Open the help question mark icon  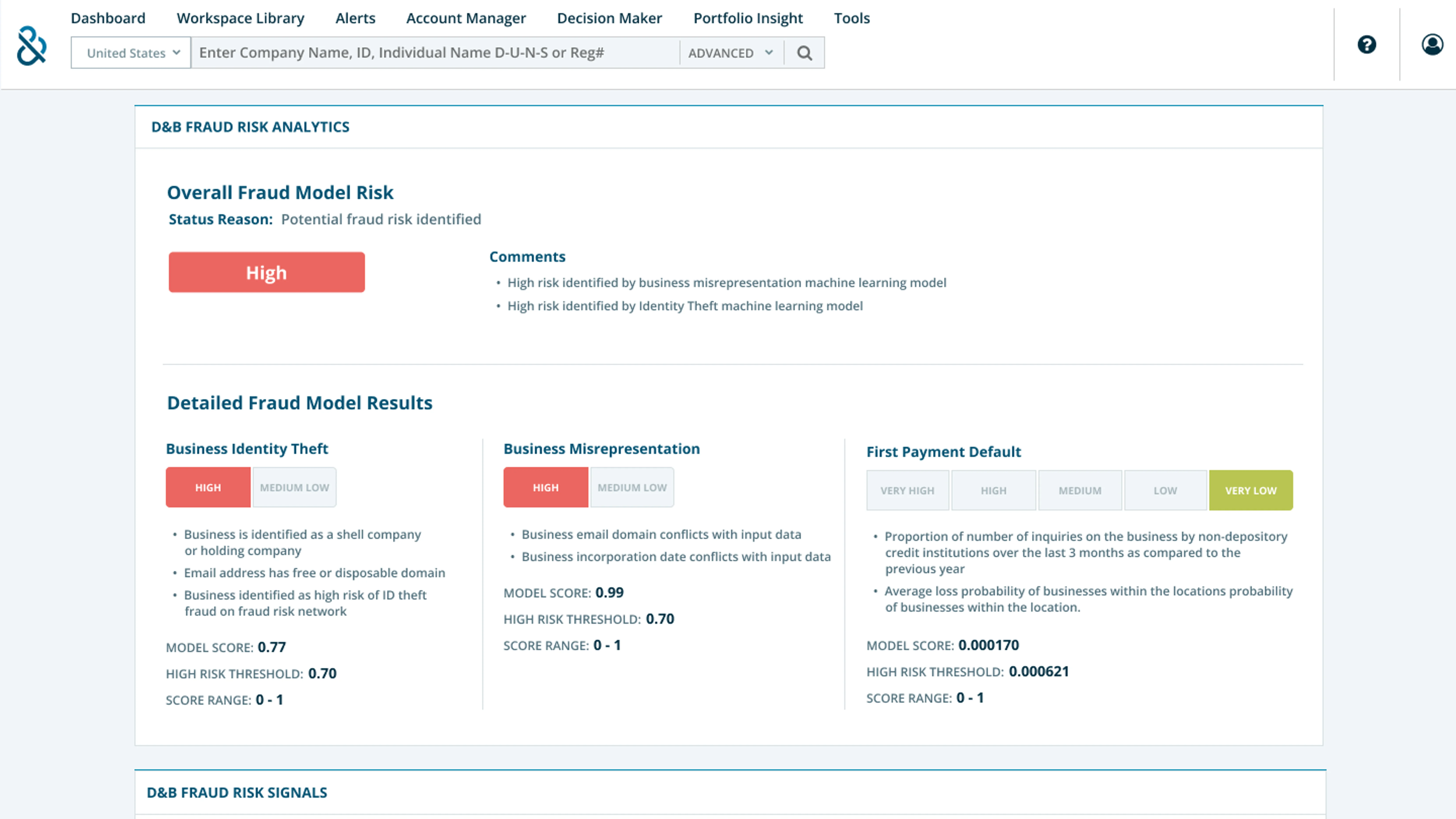pos(1367,44)
